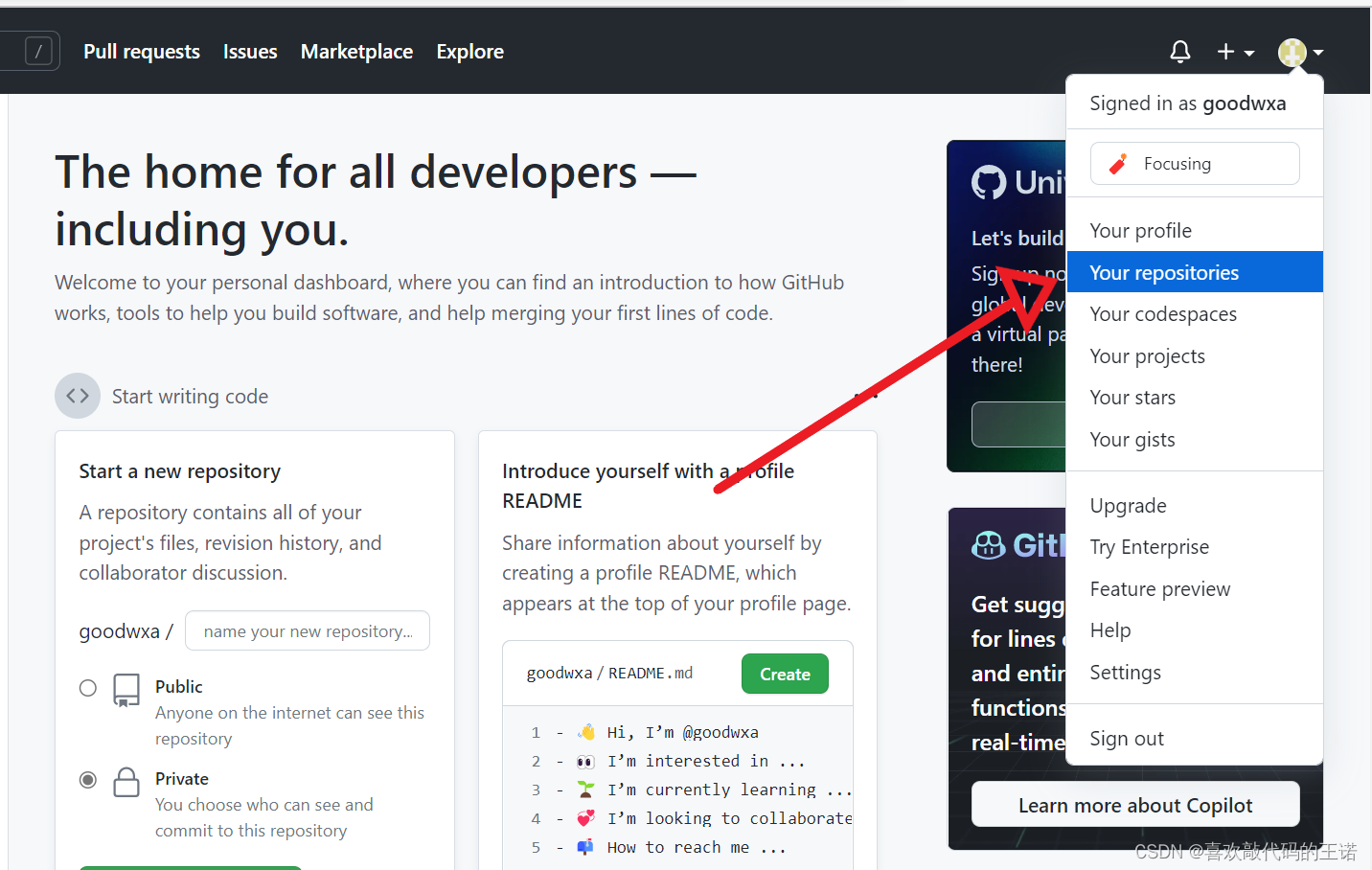
Task: Click the heart emoji on README line 4
Action: pos(585,818)
